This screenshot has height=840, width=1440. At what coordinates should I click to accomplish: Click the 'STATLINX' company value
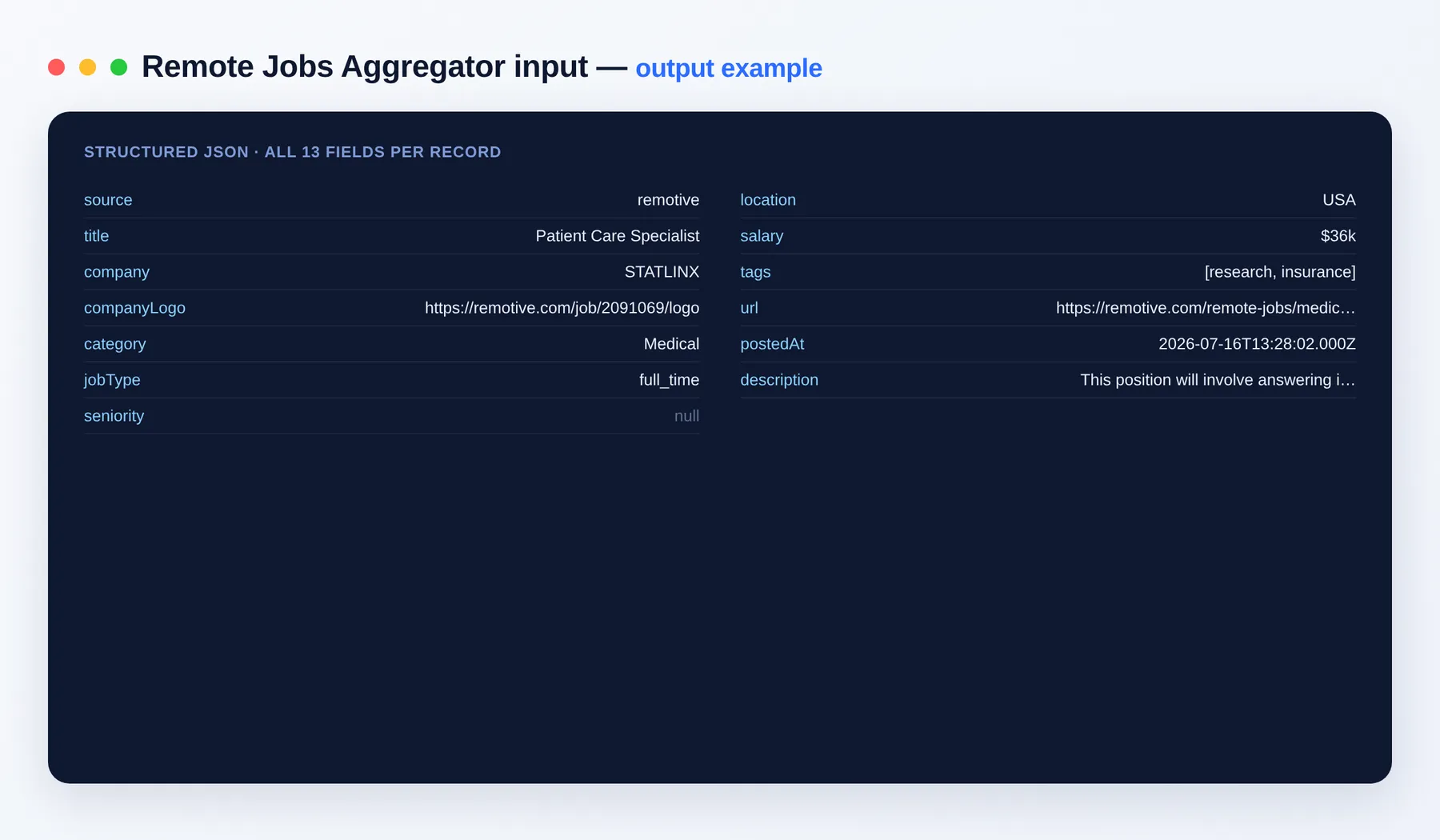662,272
